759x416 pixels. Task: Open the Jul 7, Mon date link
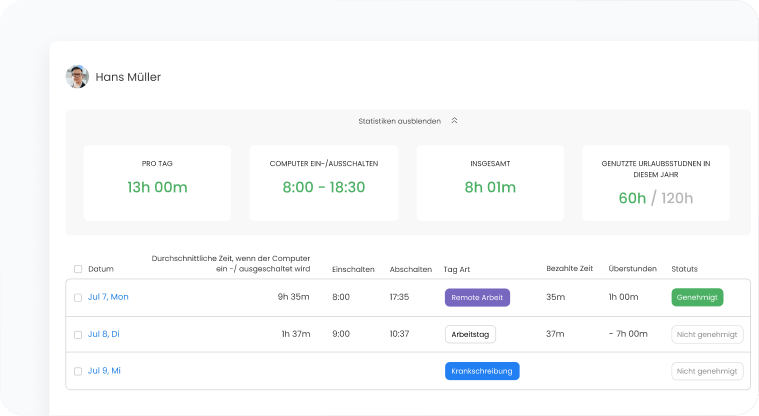108,297
